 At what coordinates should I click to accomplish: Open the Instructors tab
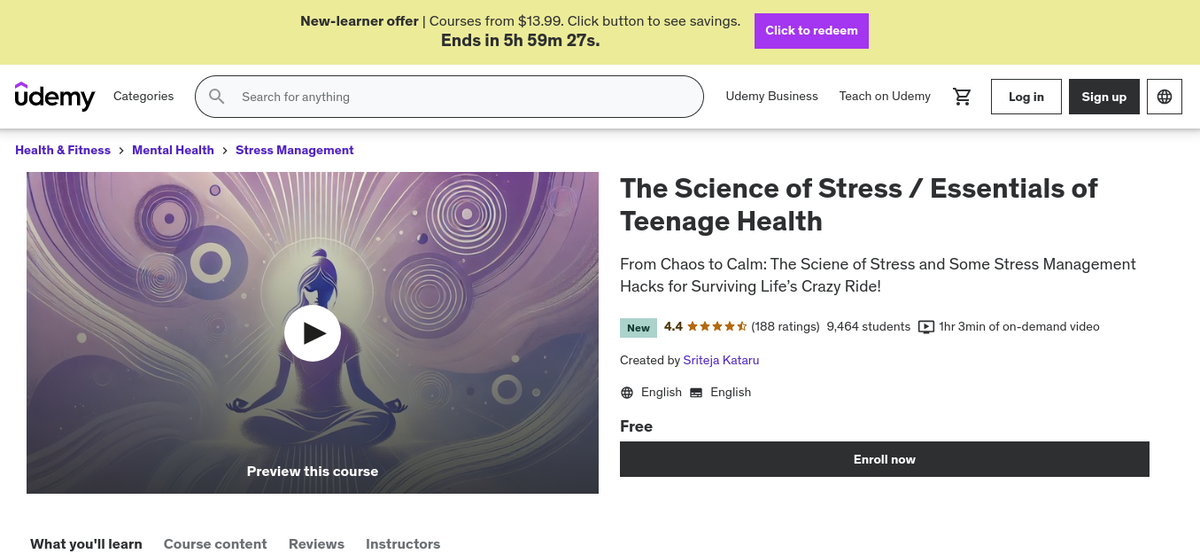point(403,544)
